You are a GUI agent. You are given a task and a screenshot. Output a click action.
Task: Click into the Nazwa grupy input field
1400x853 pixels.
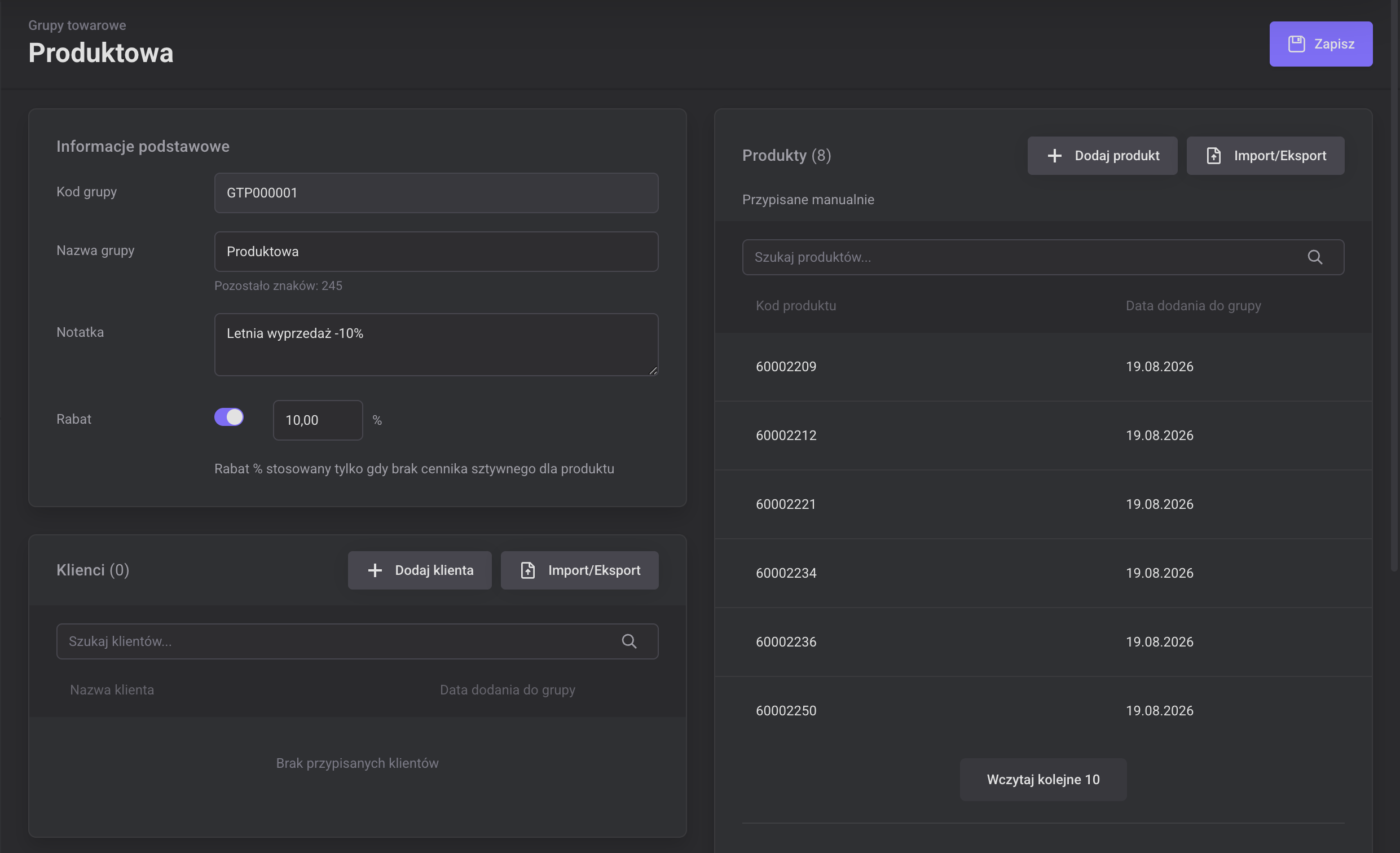(436, 251)
